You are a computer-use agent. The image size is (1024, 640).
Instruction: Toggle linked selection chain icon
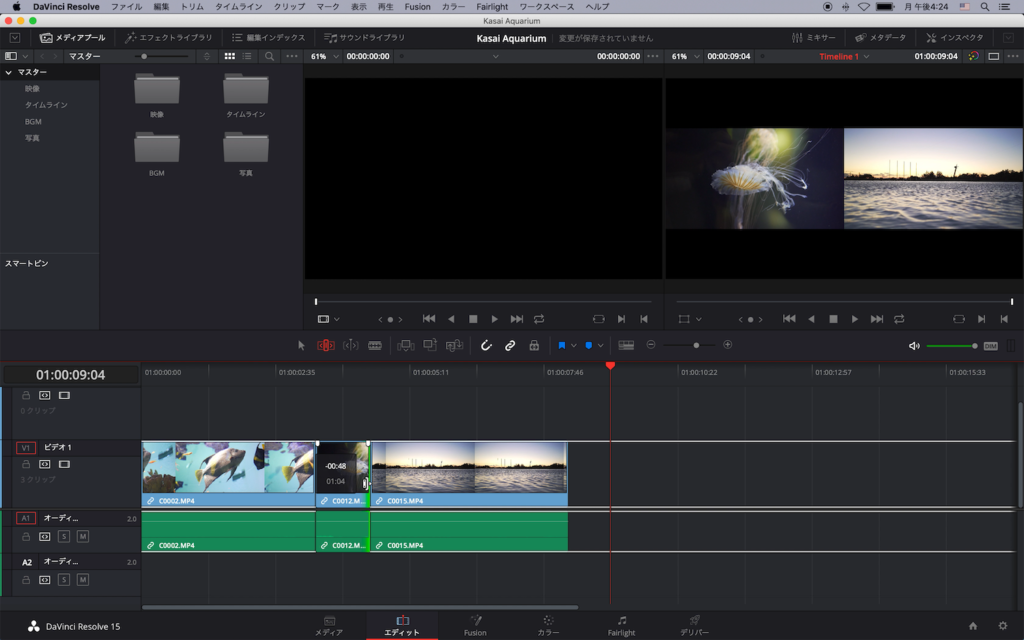(x=510, y=345)
